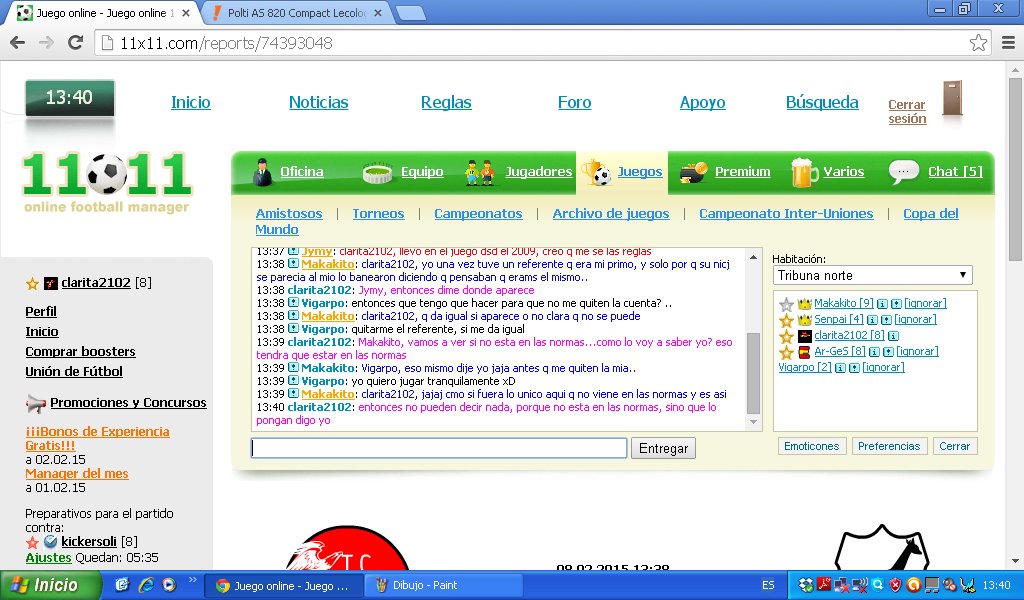Click the Varios beer mug icon
Viewport: 1024px width, 600px height.
pyautogui.click(x=804, y=172)
